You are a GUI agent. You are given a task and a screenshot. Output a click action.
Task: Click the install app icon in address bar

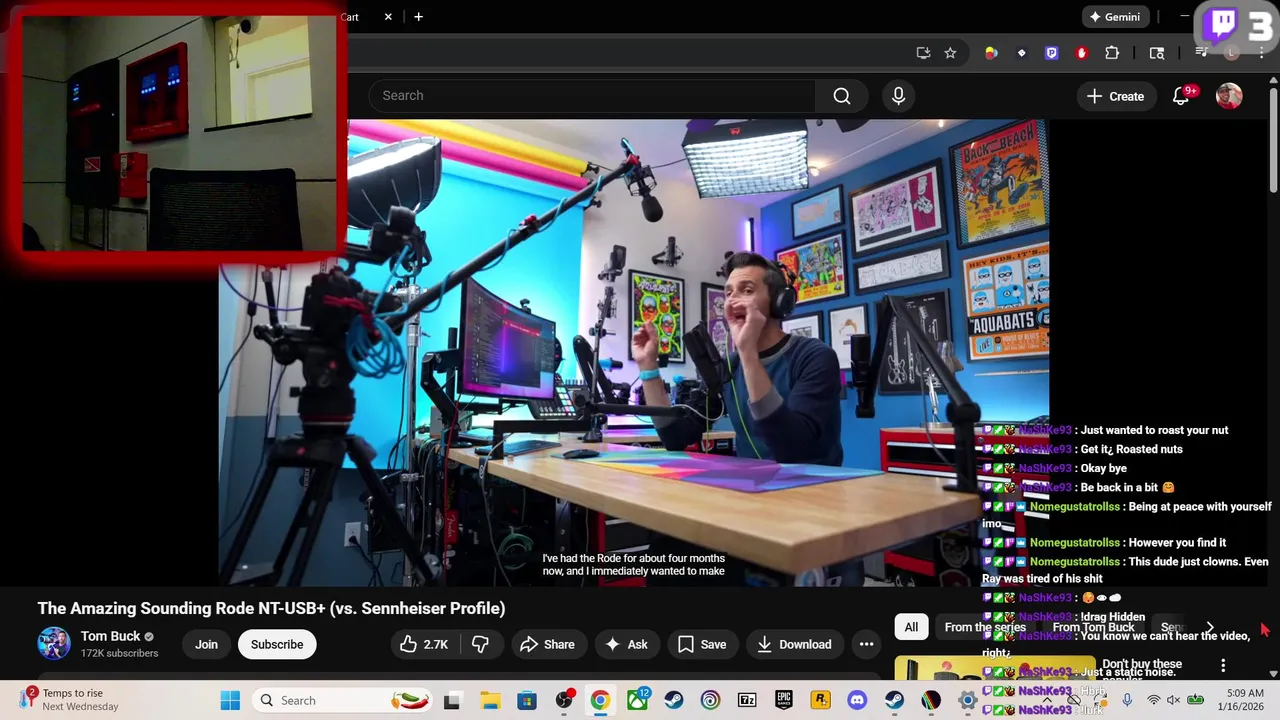(x=923, y=53)
